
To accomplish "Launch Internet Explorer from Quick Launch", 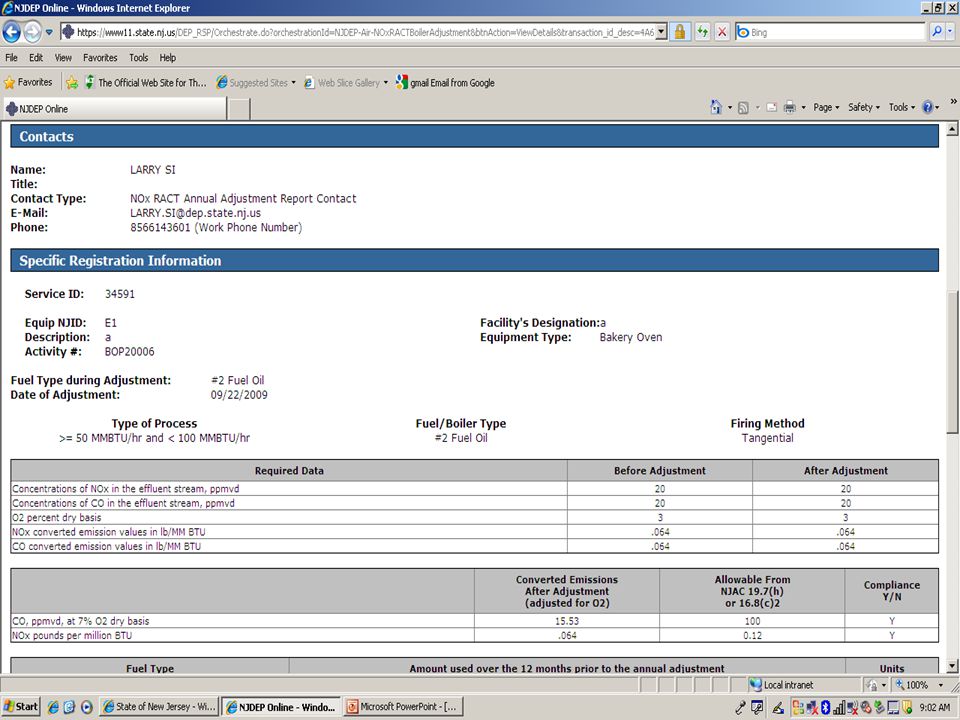I will click(x=53, y=707).
